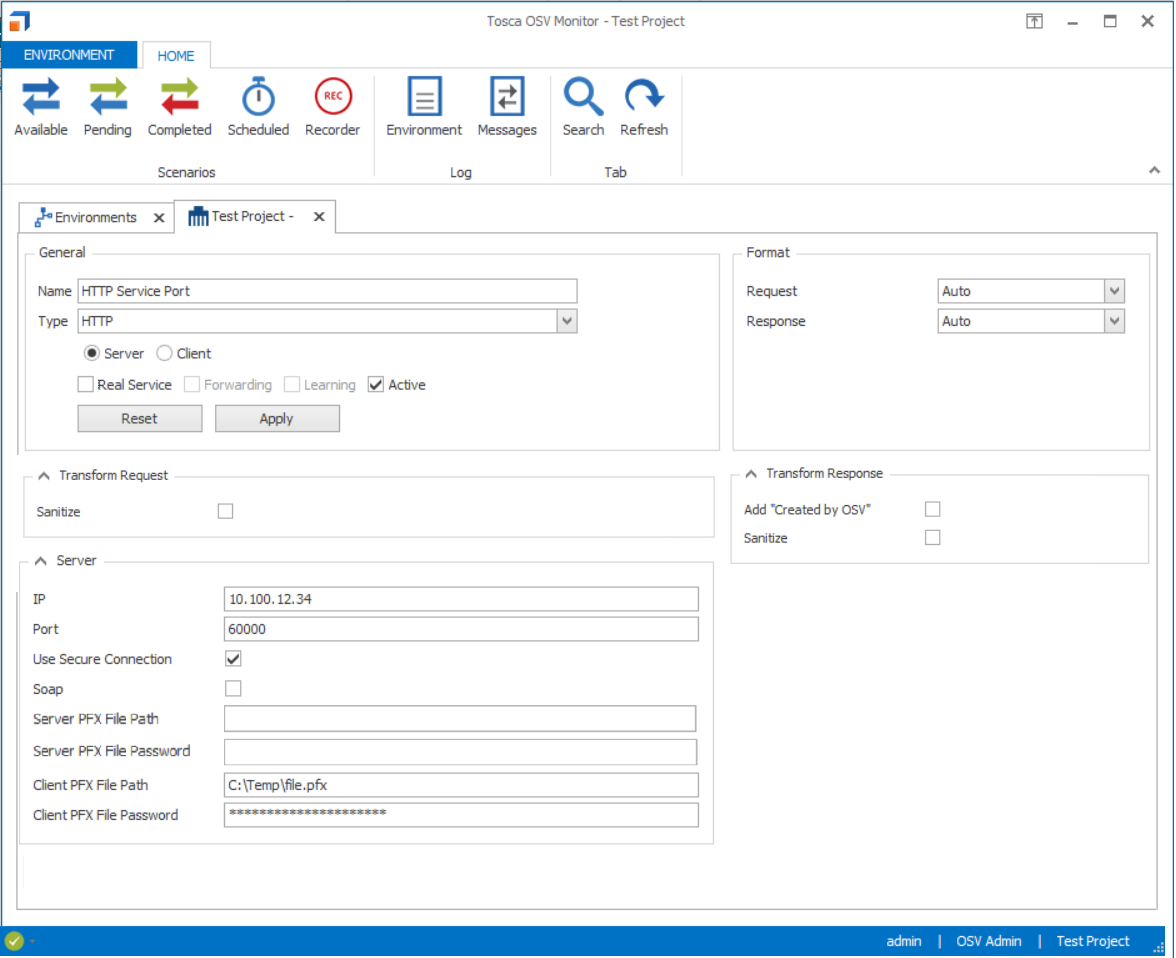Screen dimensions: 1176x958
Task: Tick the Add "Created by OSV" checkbox
Action: pyautogui.click(x=933, y=510)
